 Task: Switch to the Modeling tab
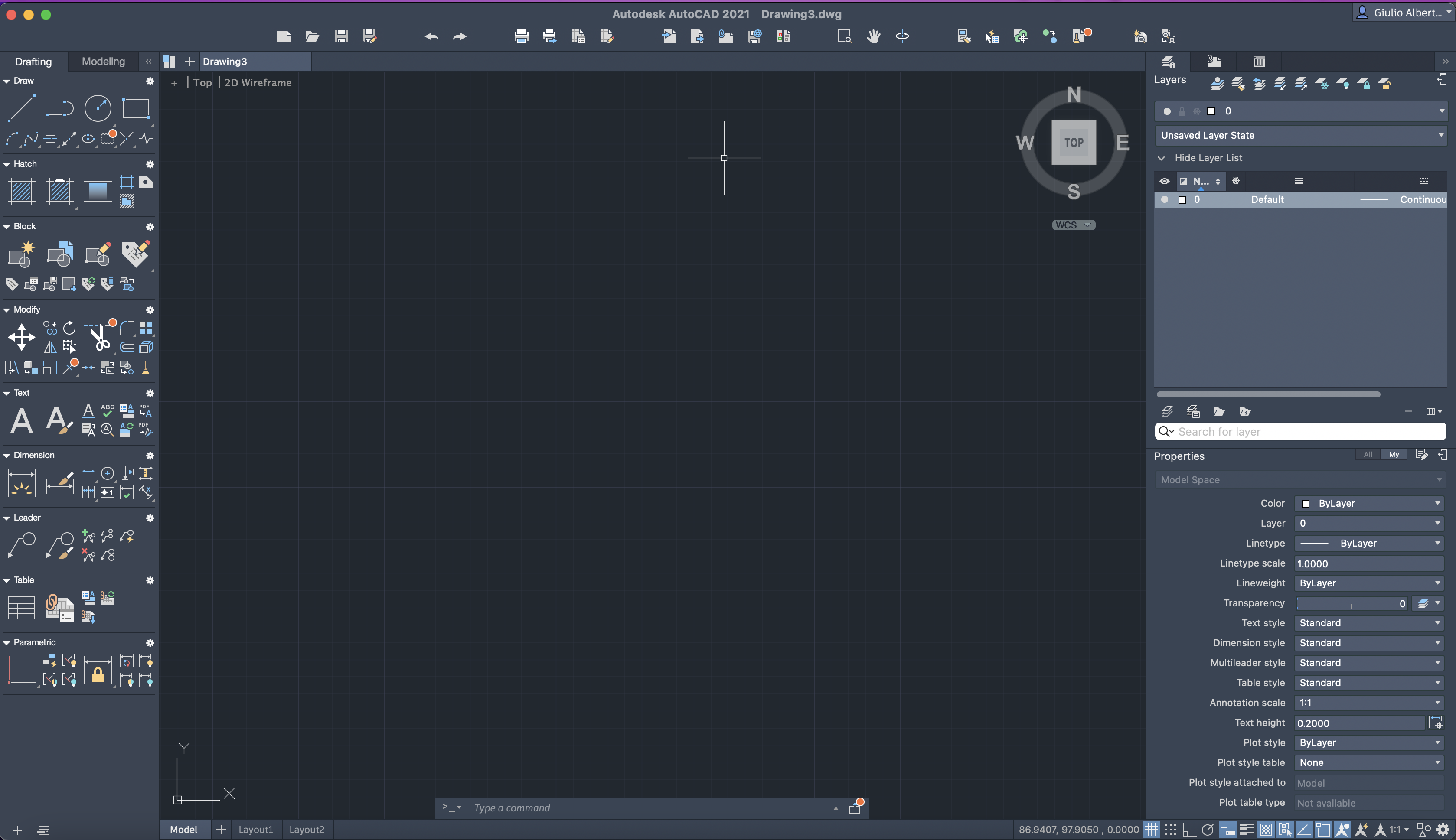(x=103, y=61)
